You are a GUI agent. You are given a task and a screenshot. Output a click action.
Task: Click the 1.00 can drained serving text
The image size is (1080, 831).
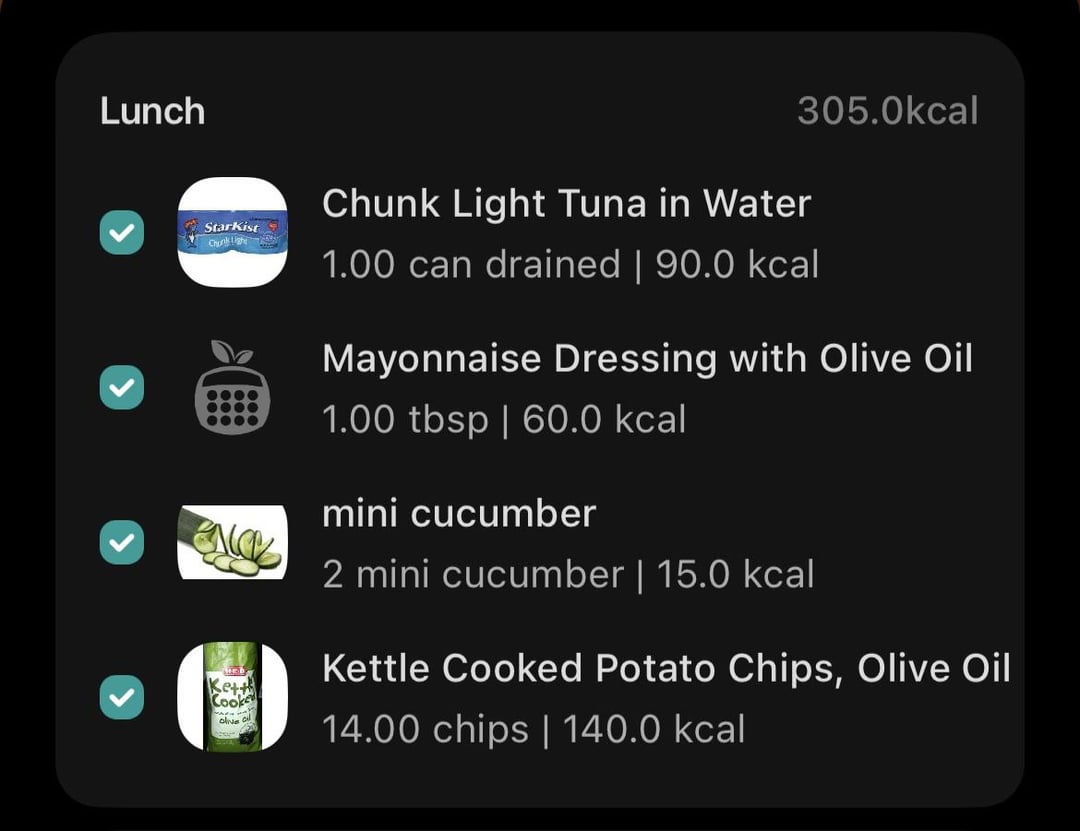click(x=471, y=265)
